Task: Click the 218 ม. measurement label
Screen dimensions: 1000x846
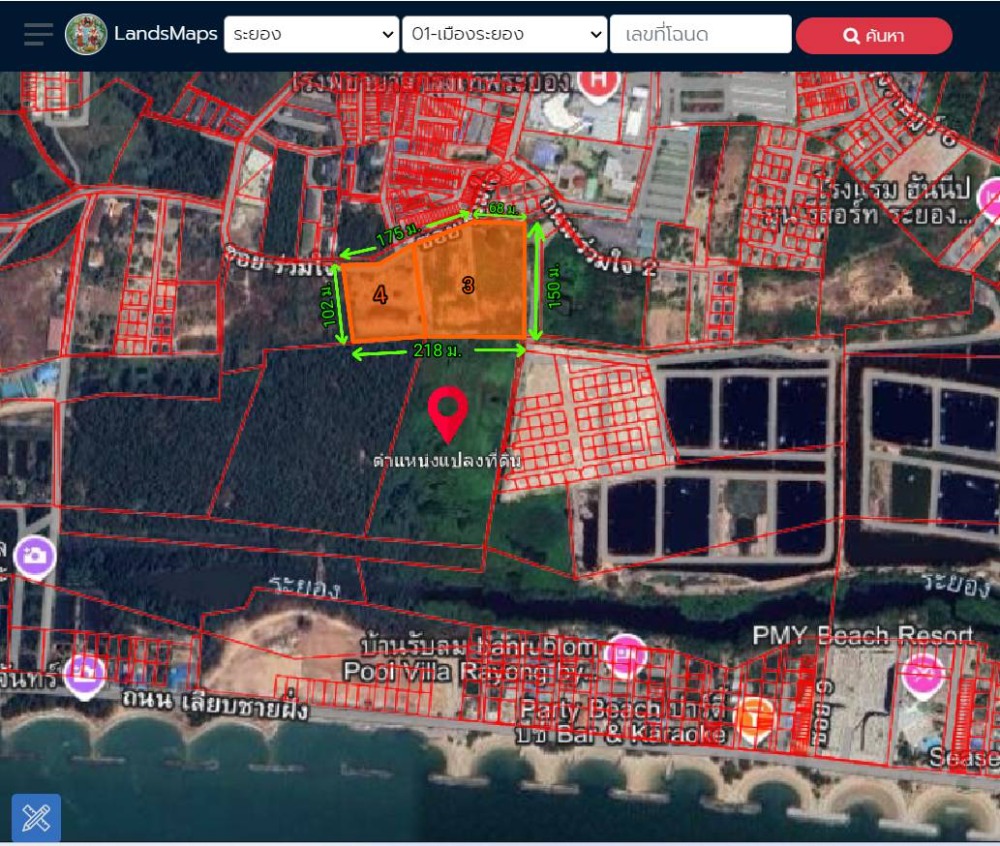Action: point(437,350)
